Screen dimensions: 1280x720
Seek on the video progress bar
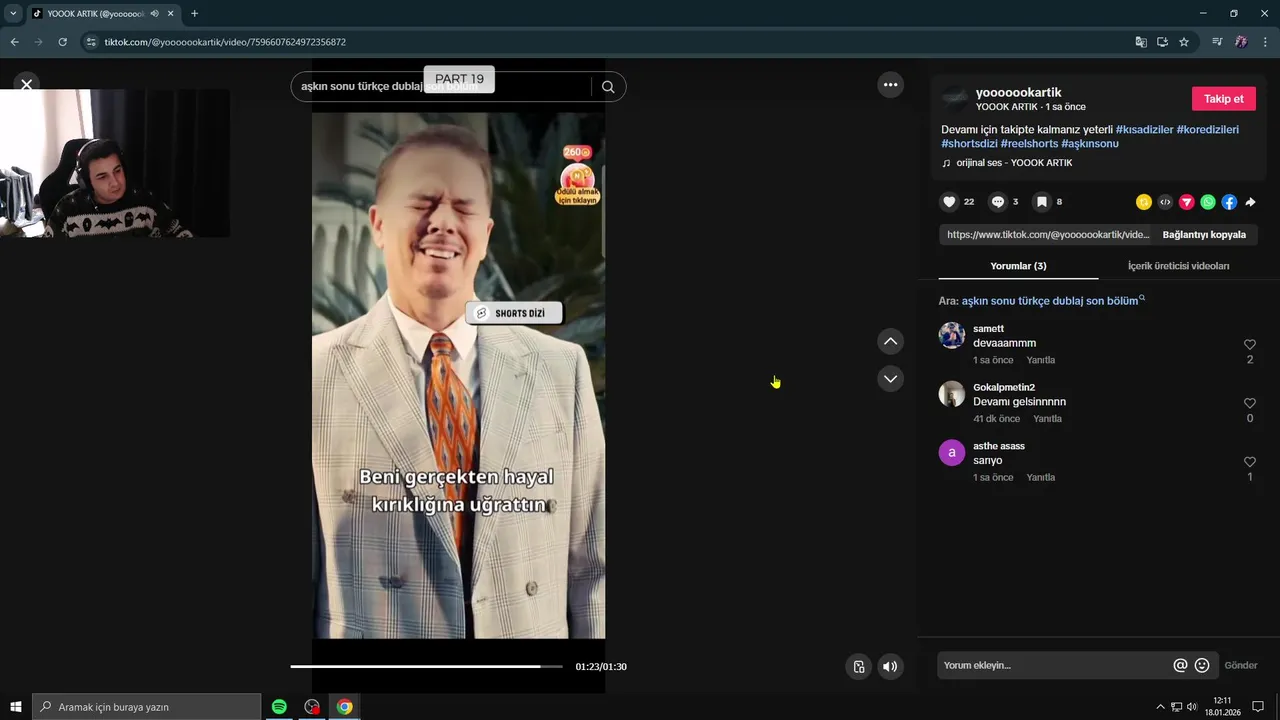click(427, 666)
